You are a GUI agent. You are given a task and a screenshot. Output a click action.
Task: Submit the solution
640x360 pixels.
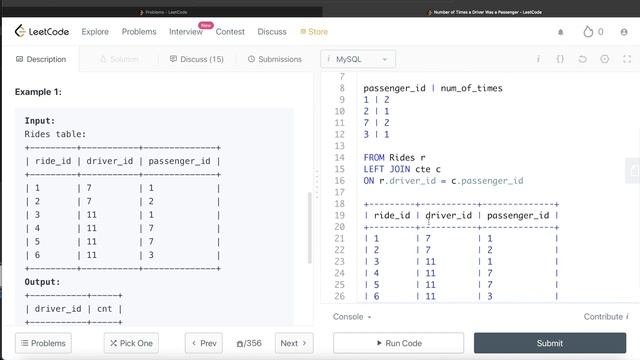coord(550,343)
